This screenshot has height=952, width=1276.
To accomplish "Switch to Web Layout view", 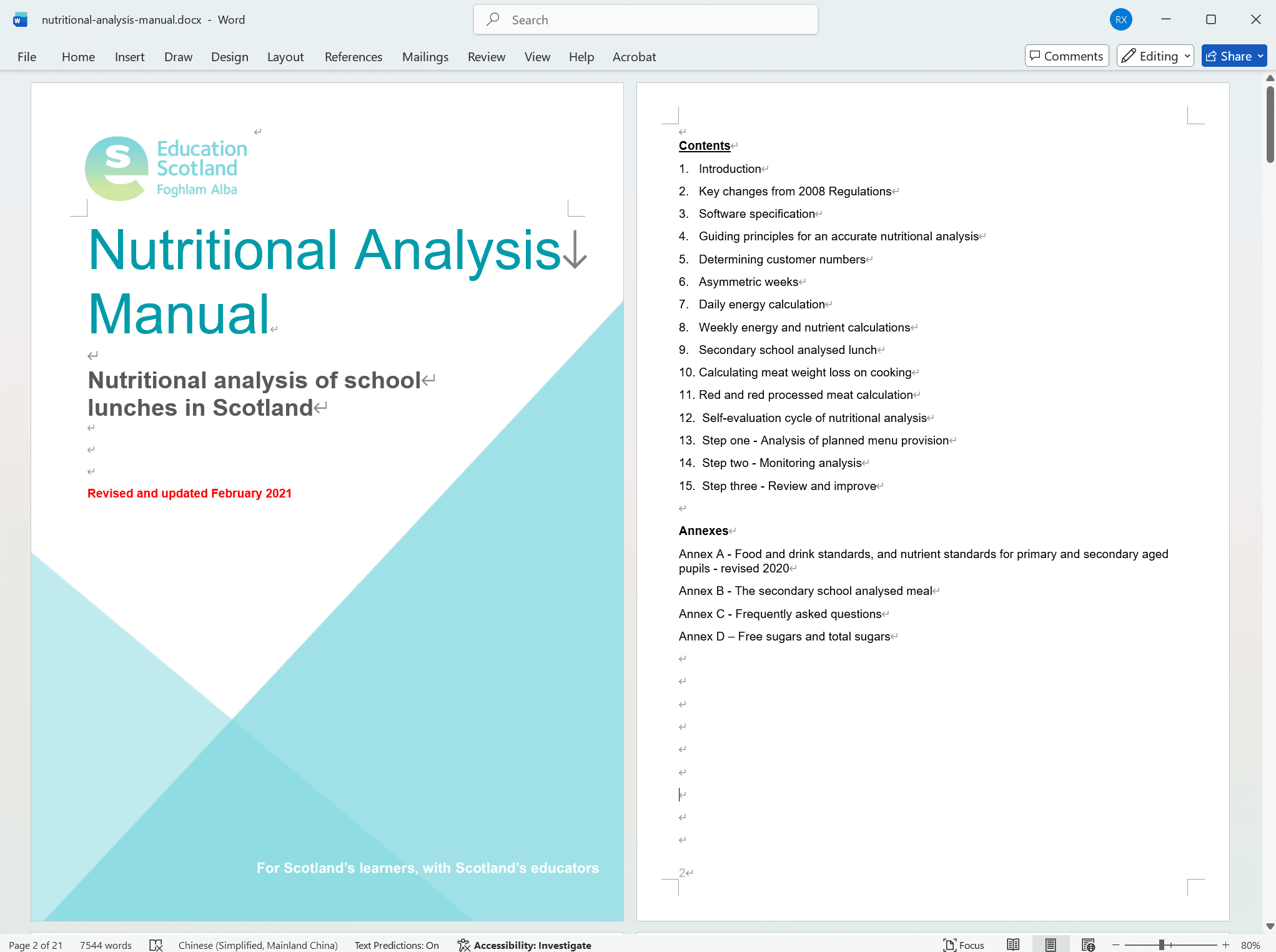I will tap(1088, 945).
